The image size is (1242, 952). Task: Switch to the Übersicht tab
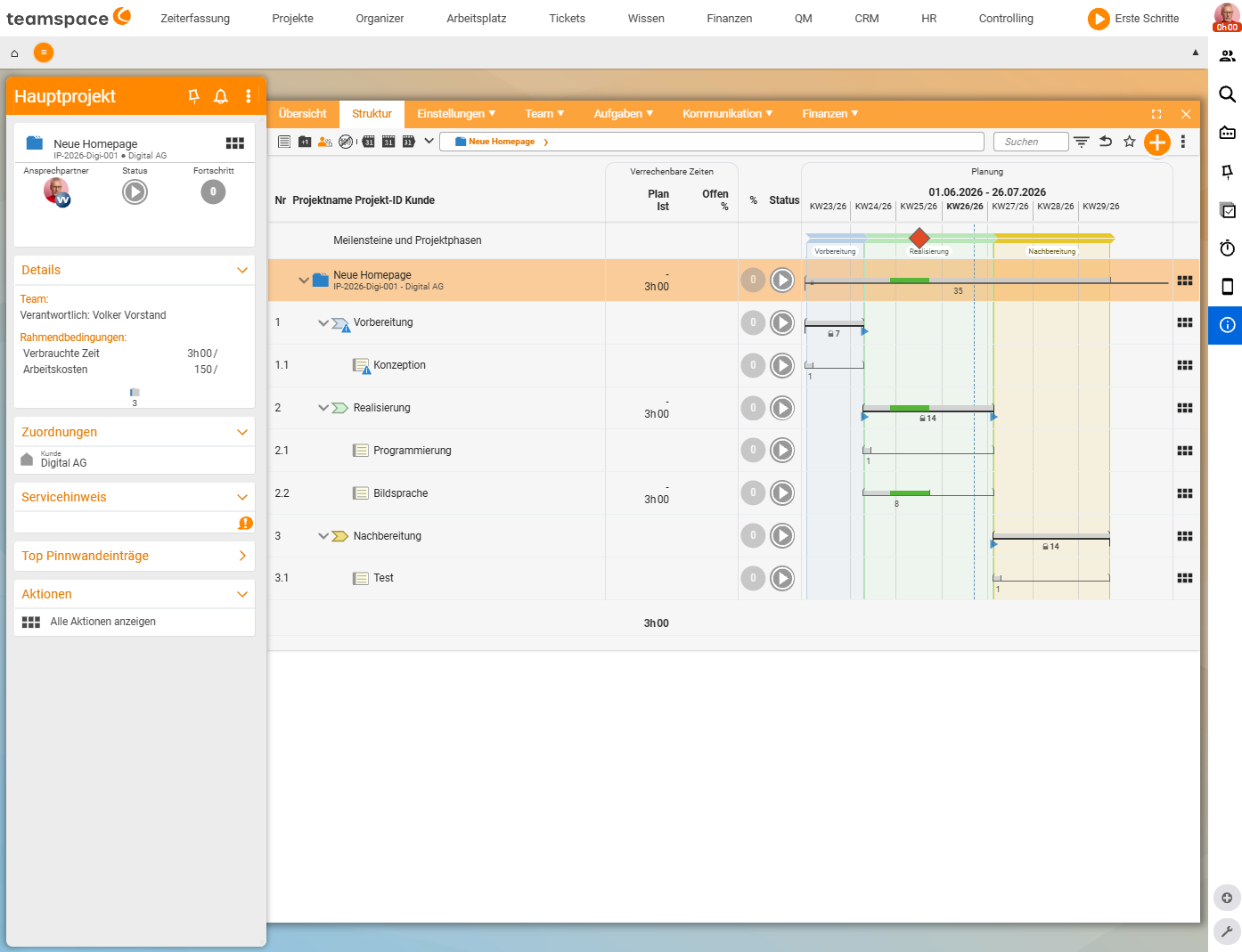303,114
